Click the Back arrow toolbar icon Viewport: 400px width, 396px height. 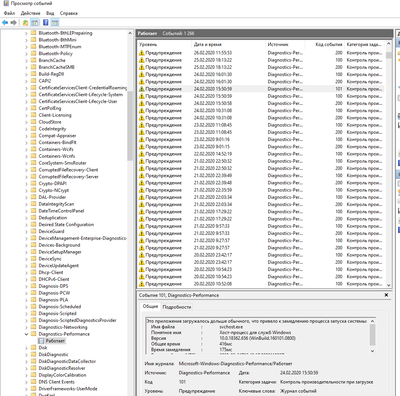coord(5,23)
